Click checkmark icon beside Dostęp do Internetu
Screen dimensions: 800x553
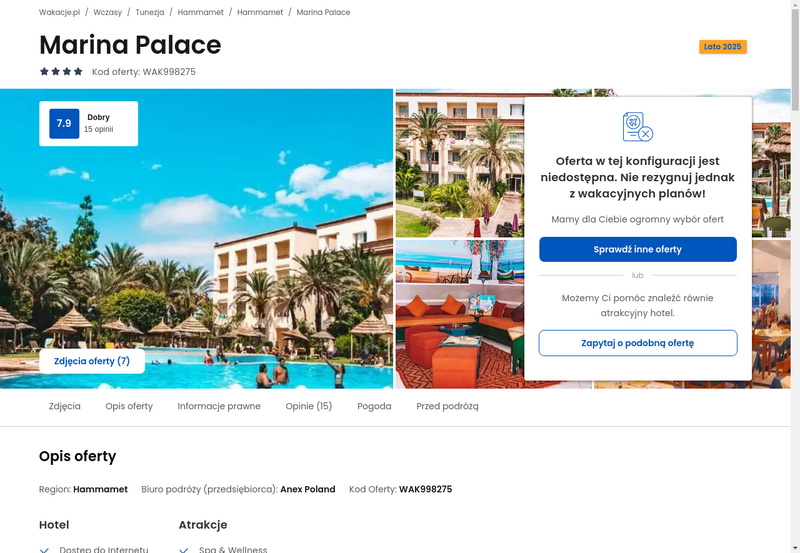click(x=44, y=550)
